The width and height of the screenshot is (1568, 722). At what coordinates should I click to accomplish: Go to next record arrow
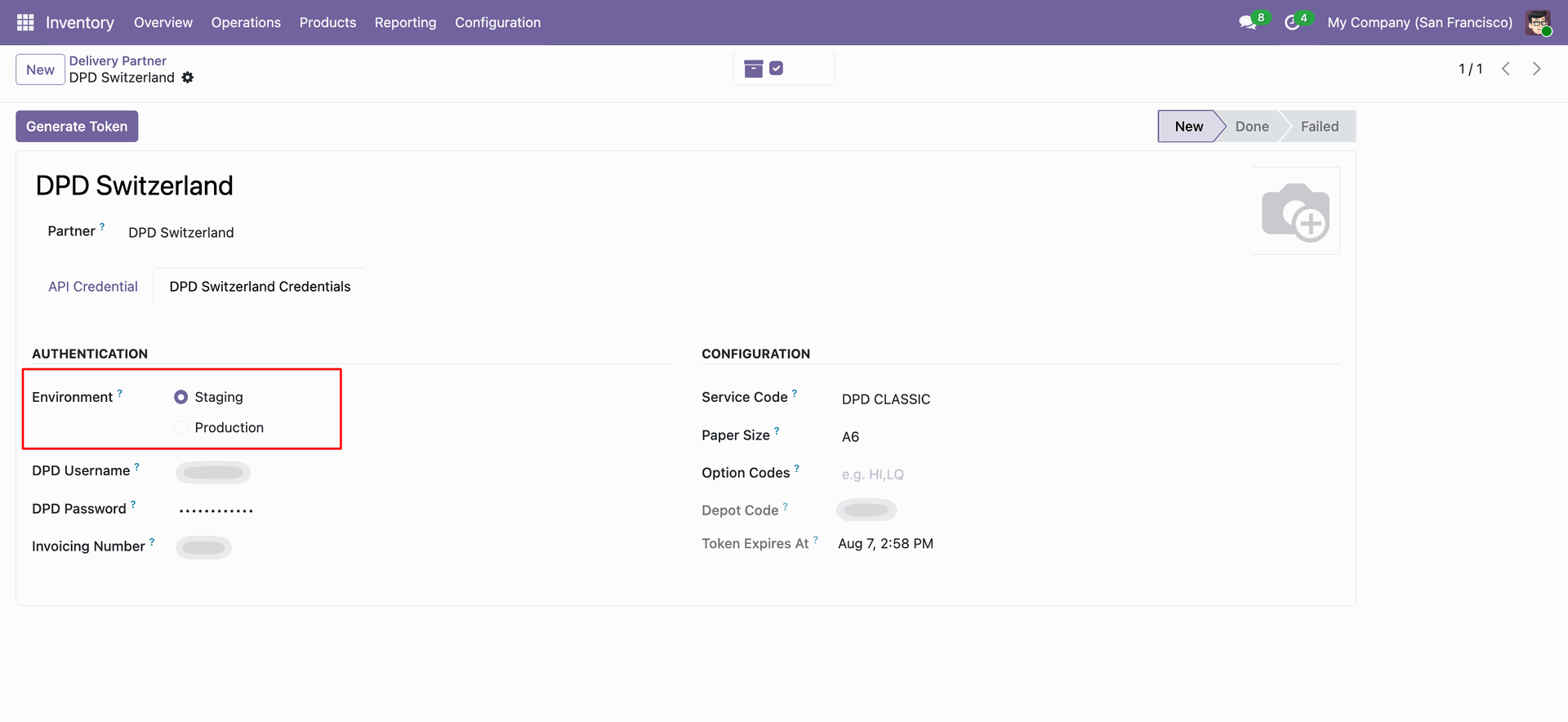[x=1537, y=69]
